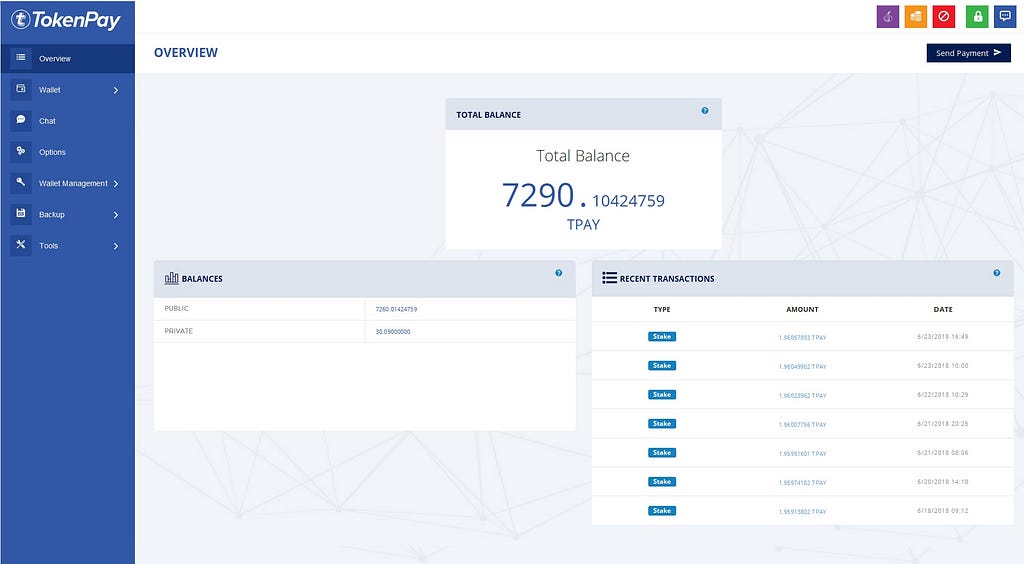
Task: Click the purple Tor status icon
Action: click(x=888, y=17)
